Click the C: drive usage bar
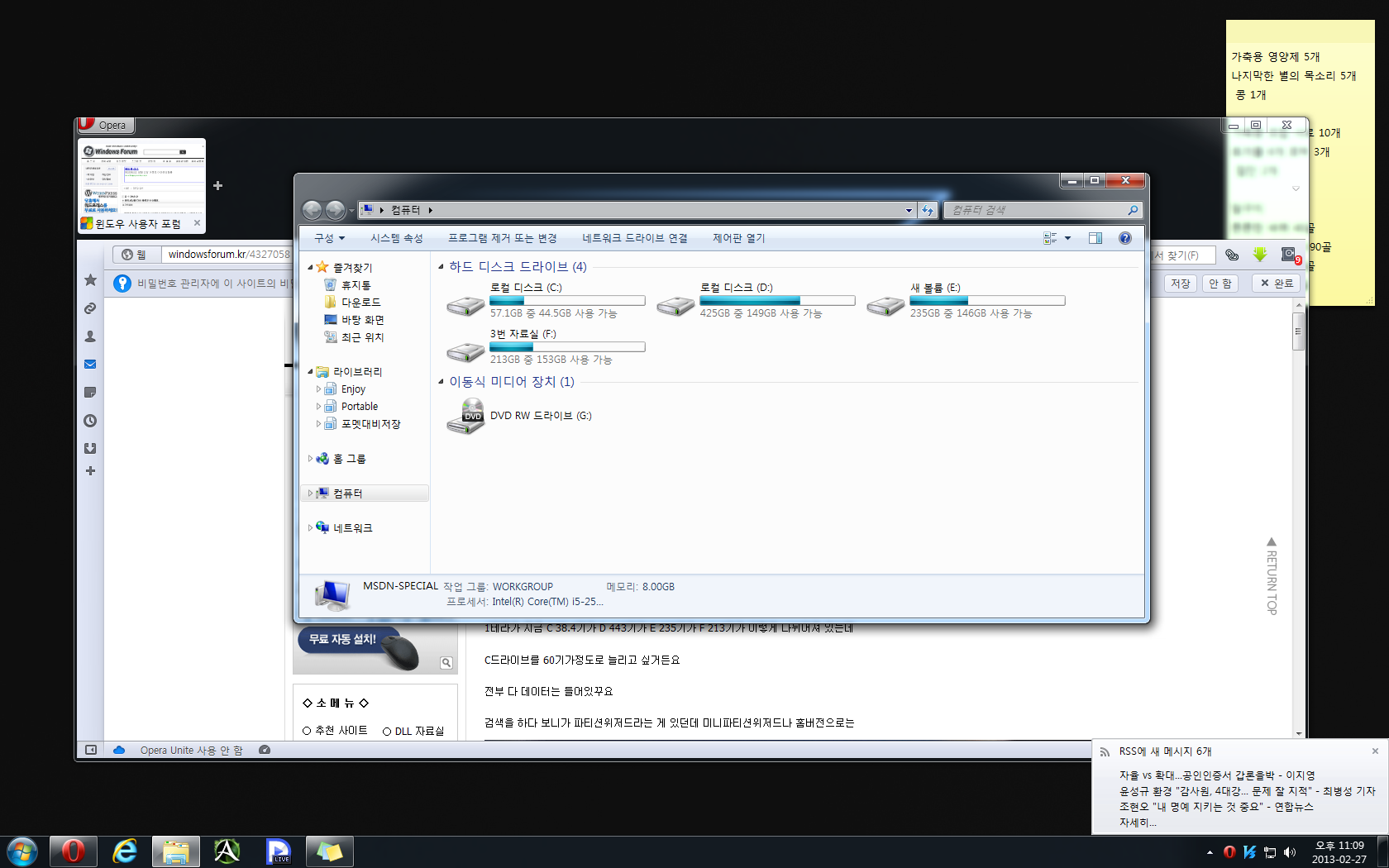The height and width of the screenshot is (868, 1389). (x=567, y=301)
